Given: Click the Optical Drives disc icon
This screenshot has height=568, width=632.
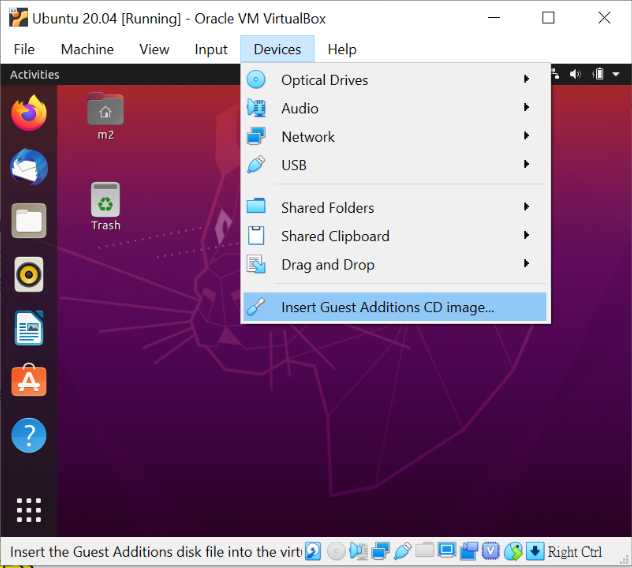Looking at the screenshot, I should (256, 79).
